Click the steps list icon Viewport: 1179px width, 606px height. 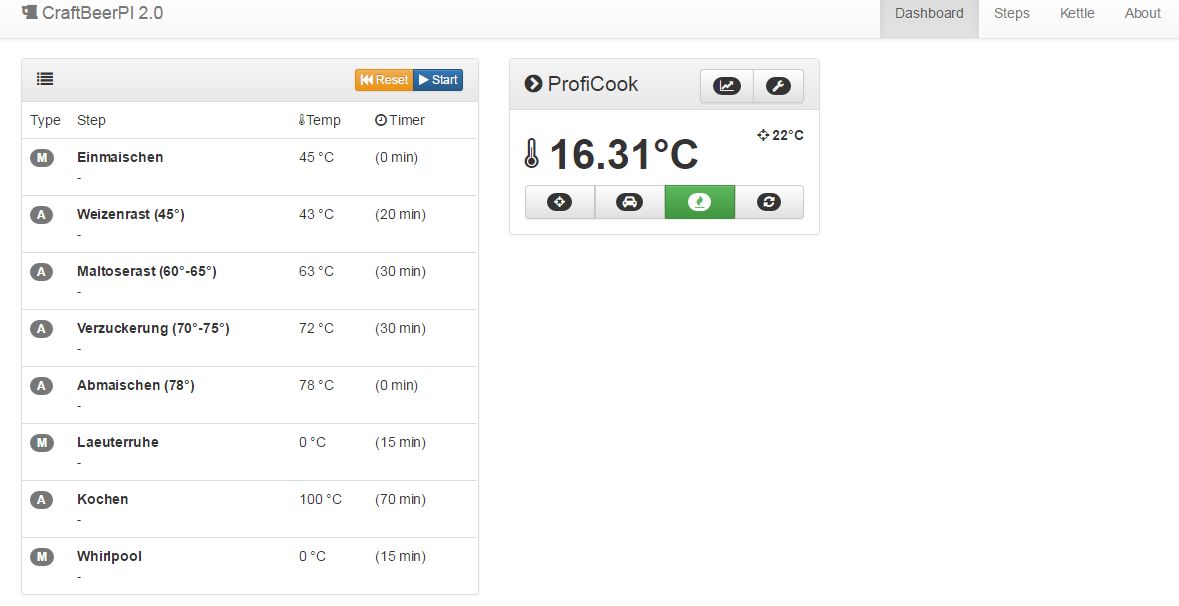[45, 80]
